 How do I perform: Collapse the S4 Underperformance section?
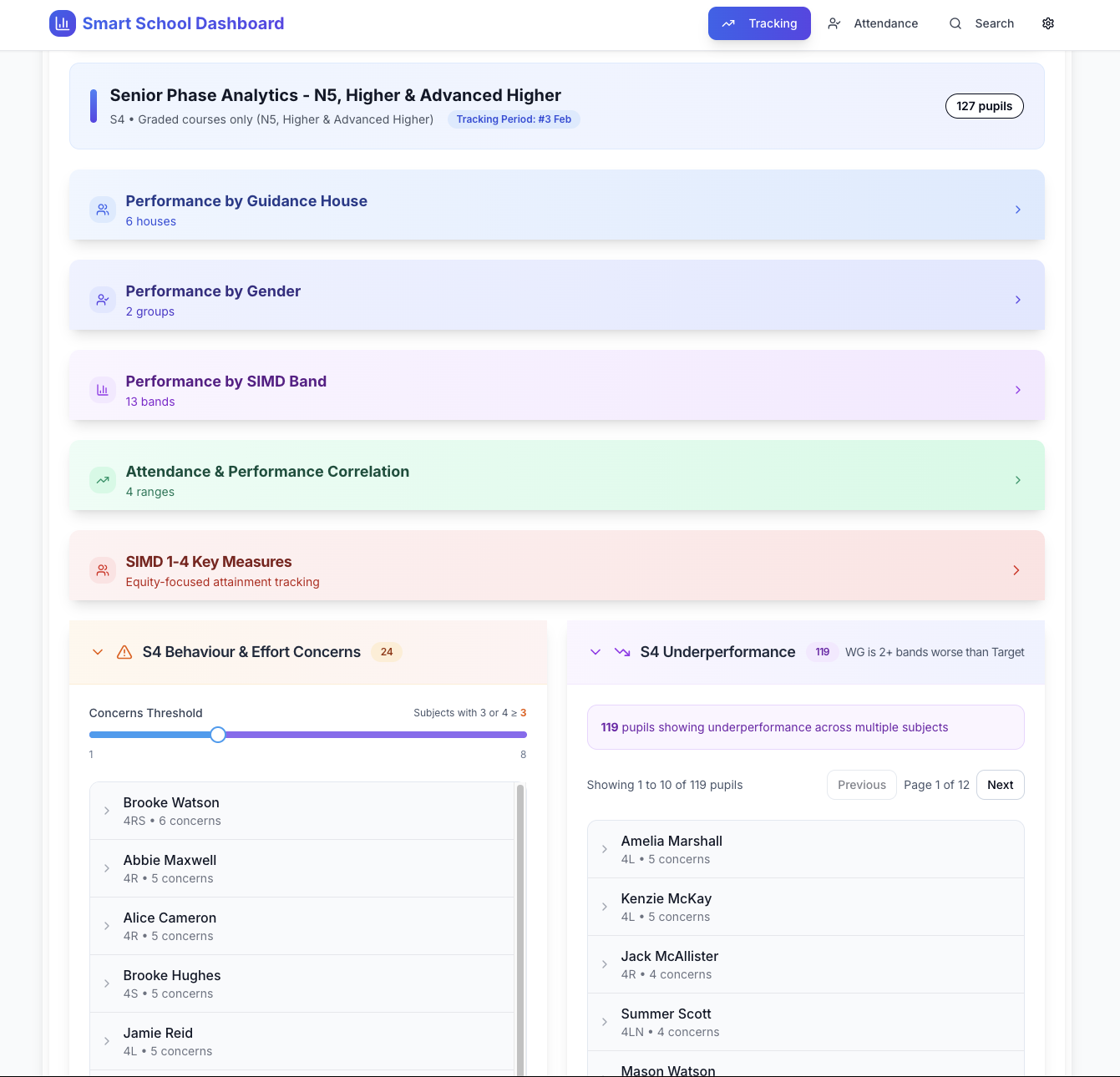pos(595,652)
